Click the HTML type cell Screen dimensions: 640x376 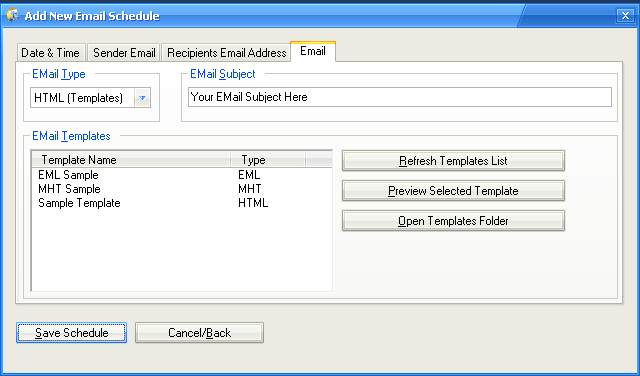[253, 203]
